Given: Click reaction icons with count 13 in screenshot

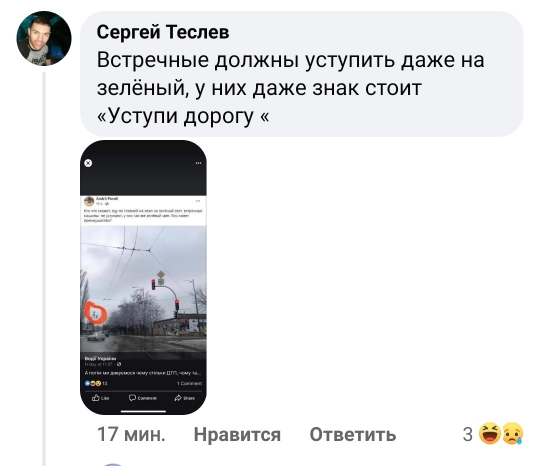Looking at the screenshot, I should [96, 383].
